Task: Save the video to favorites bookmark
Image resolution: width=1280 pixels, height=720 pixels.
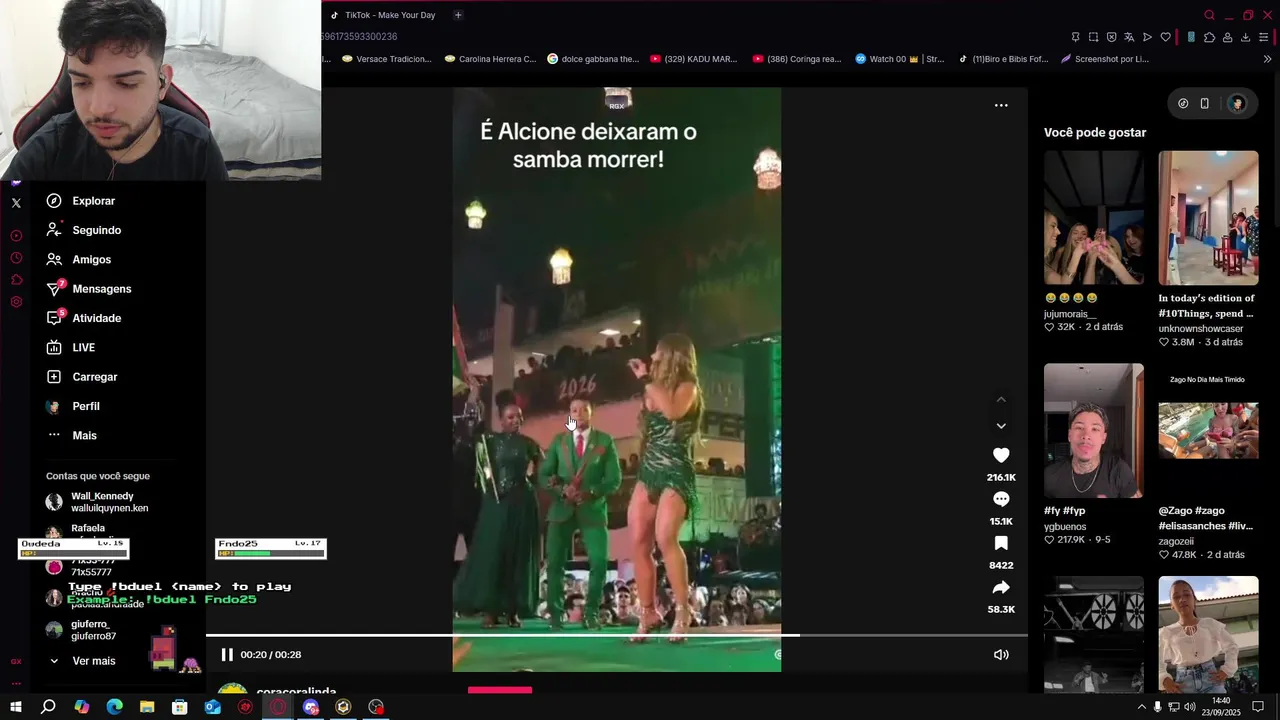Action: click(x=1001, y=543)
